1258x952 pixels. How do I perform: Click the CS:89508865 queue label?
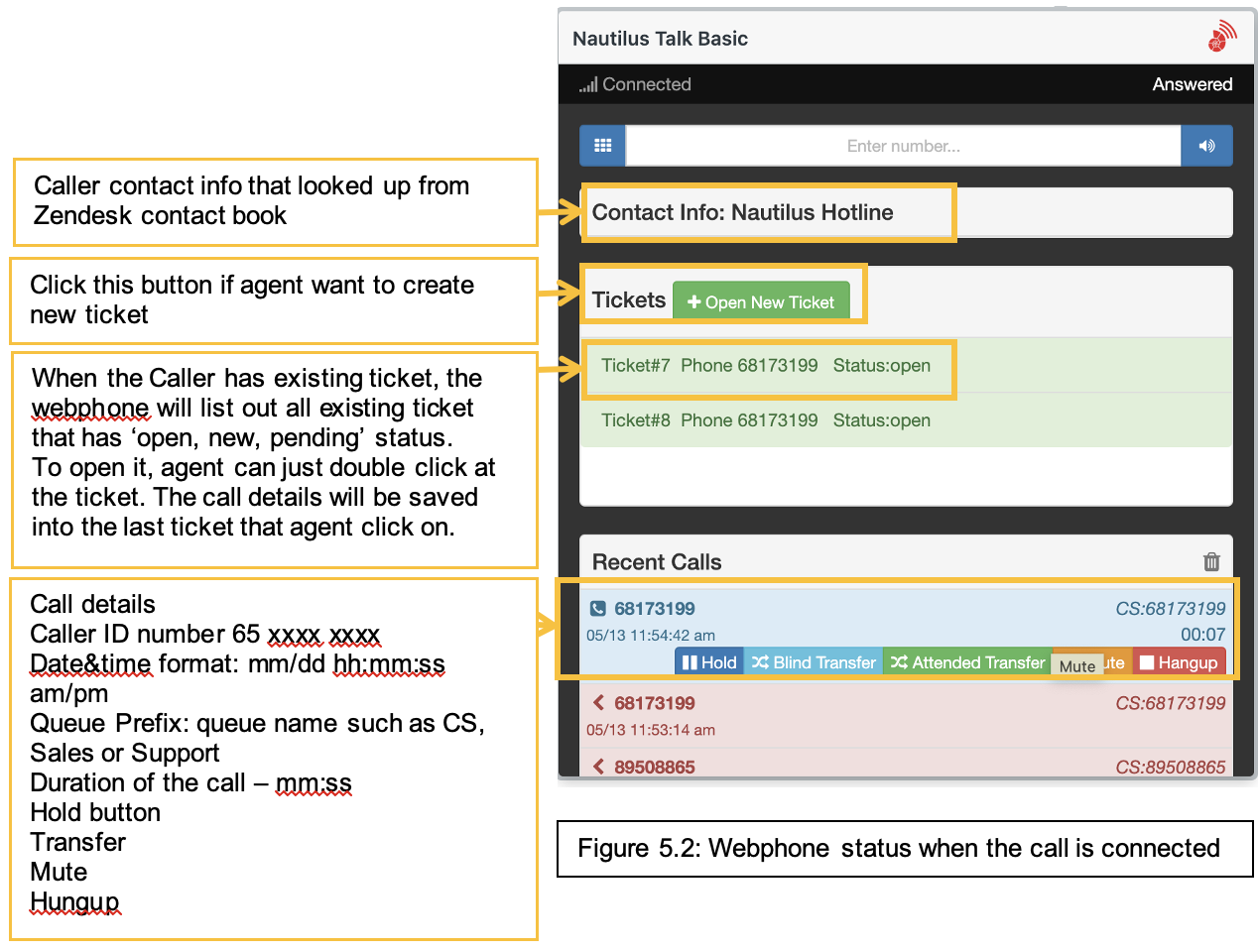coord(1171,768)
